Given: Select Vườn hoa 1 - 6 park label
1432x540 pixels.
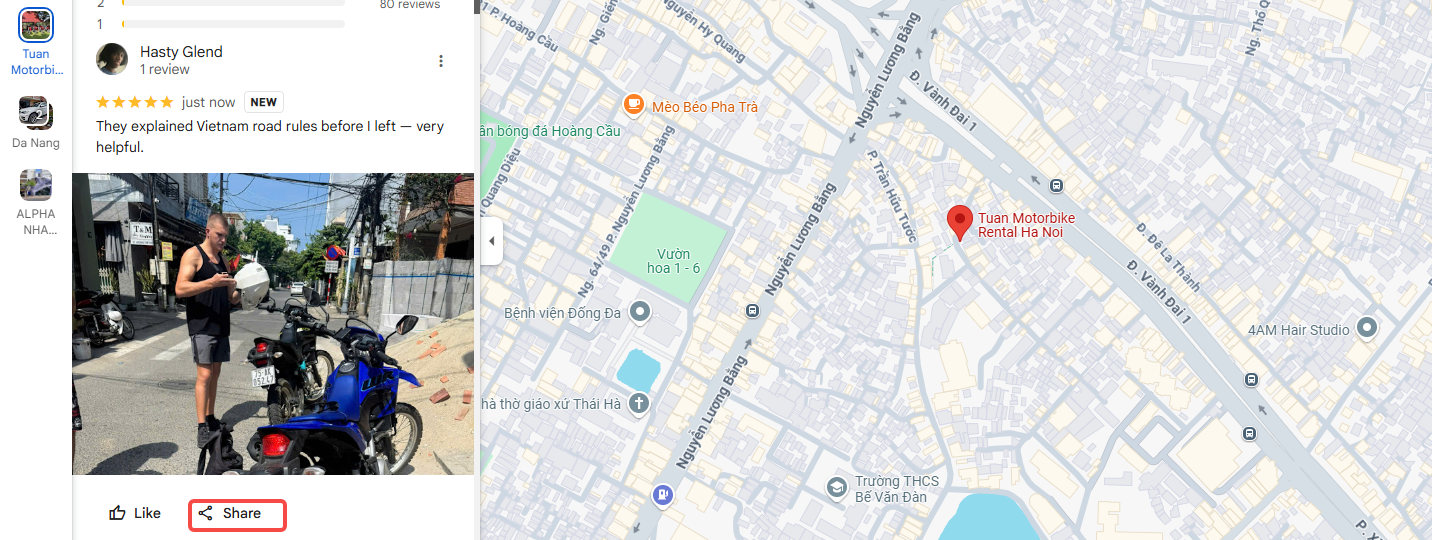Looking at the screenshot, I should click(x=673, y=261).
